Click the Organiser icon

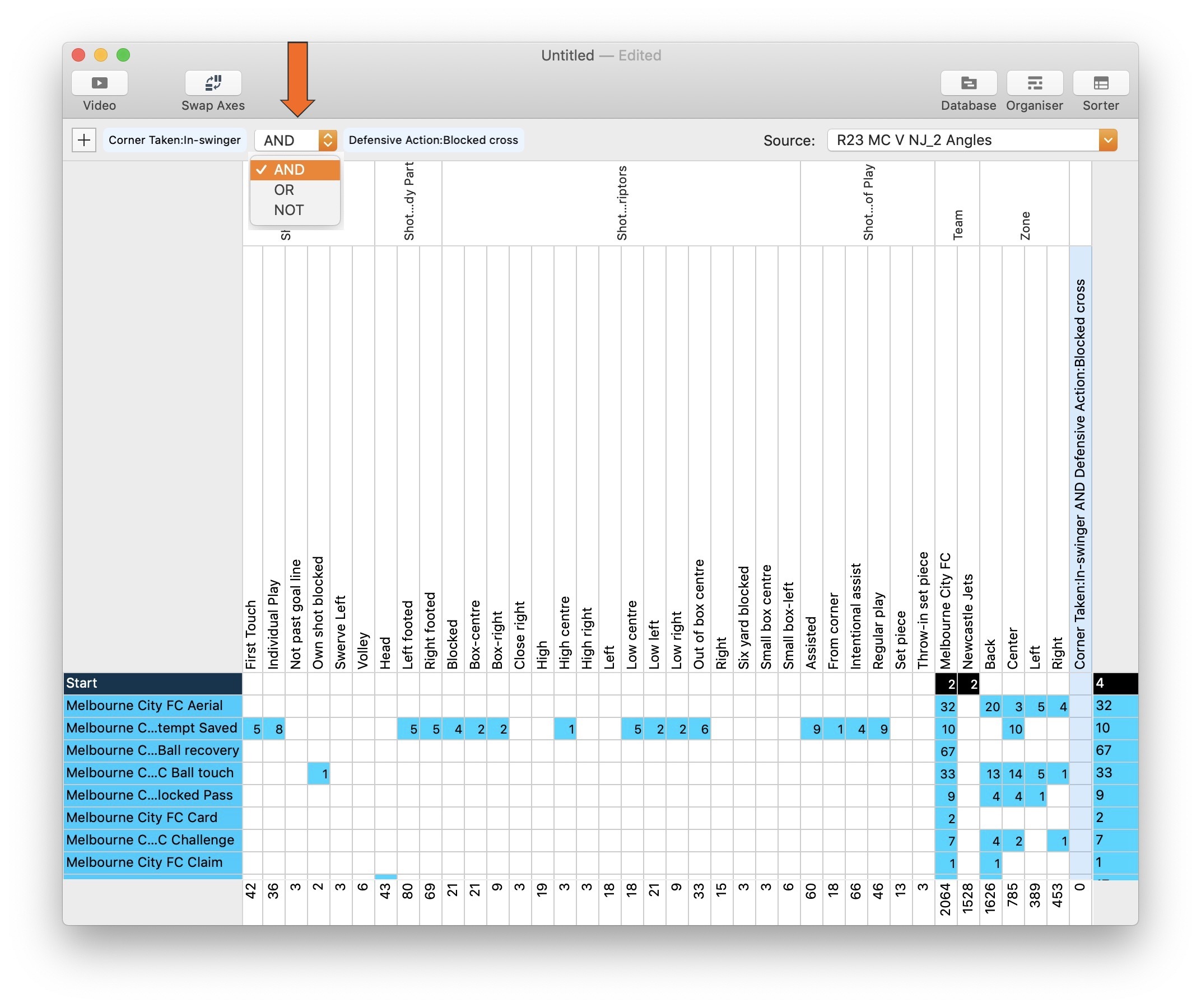1034,83
